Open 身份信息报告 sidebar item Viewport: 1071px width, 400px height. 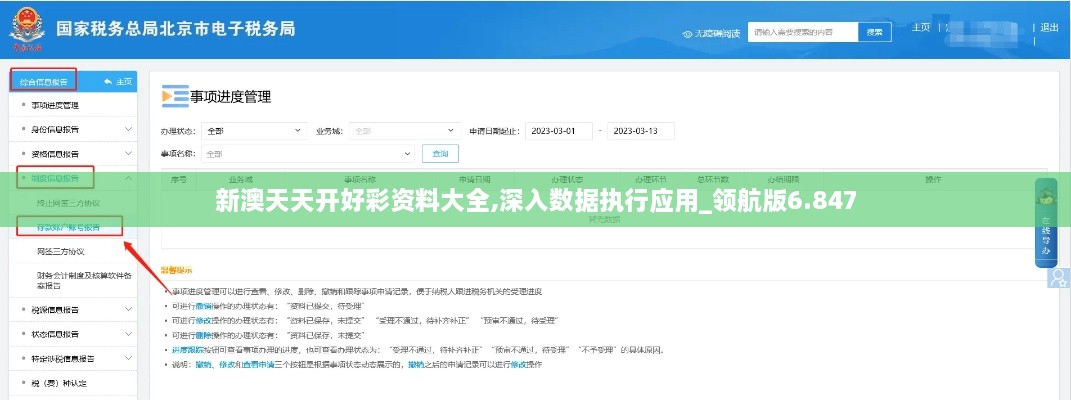point(55,129)
